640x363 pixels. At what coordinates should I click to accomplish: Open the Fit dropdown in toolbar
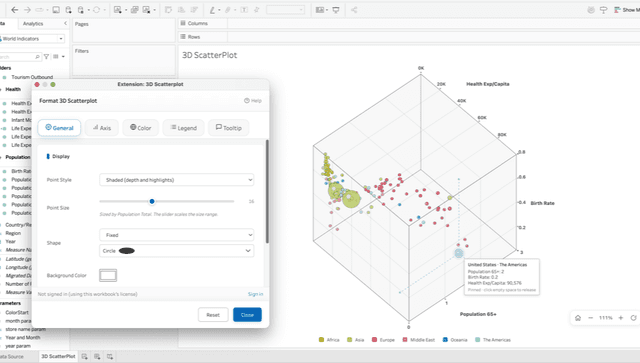pos(285,10)
